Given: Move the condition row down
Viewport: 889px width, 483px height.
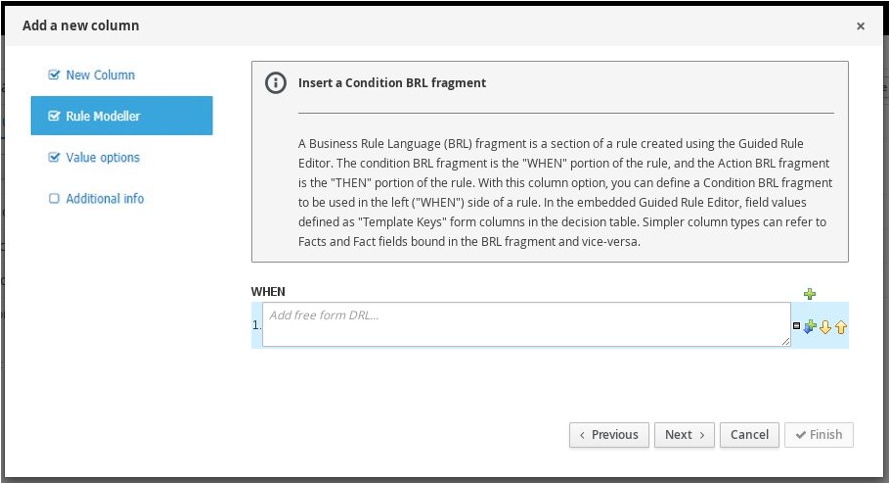Looking at the screenshot, I should pyautogui.click(x=826, y=326).
